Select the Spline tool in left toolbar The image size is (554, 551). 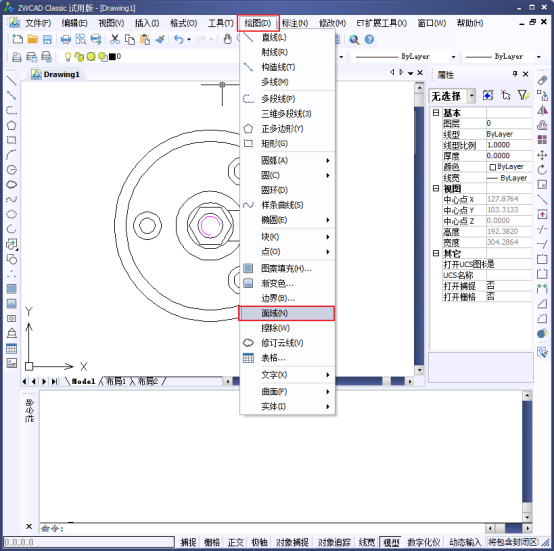11,200
